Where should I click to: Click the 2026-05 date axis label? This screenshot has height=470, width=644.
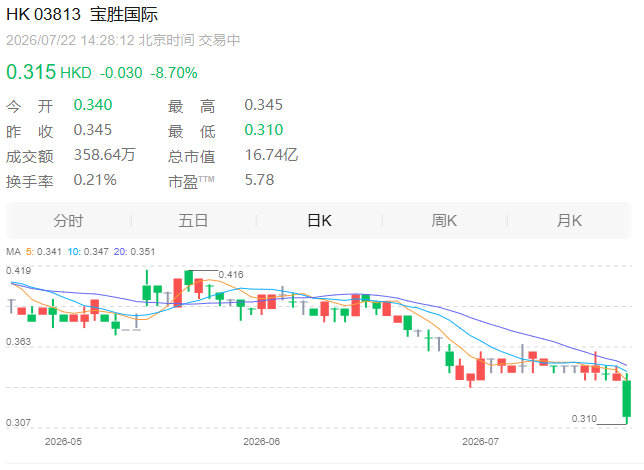[x=63, y=442]
